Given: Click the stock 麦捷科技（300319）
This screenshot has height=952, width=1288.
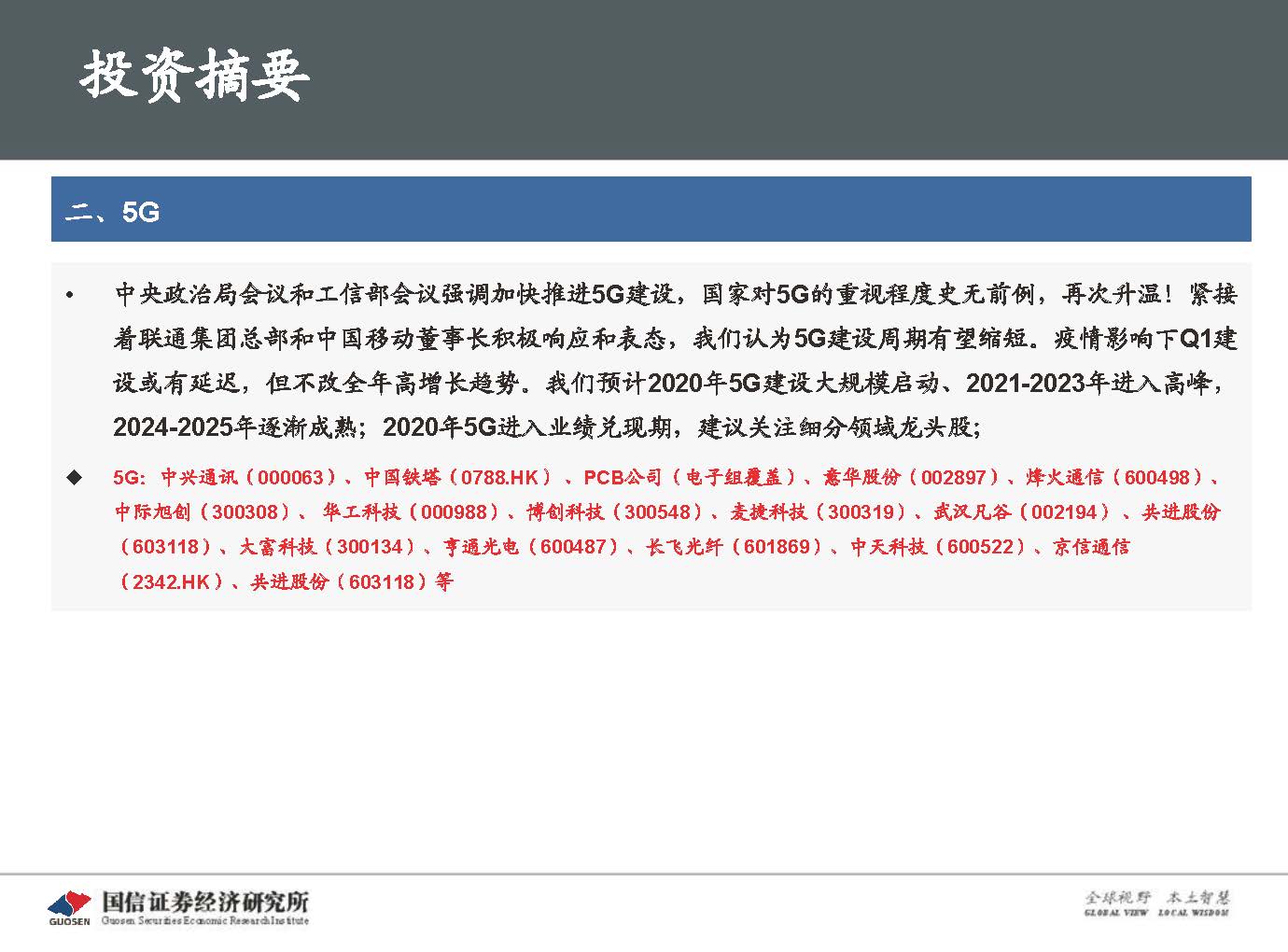Looking at the screenshot, I should pyautogui.click(x=819, y=511).
